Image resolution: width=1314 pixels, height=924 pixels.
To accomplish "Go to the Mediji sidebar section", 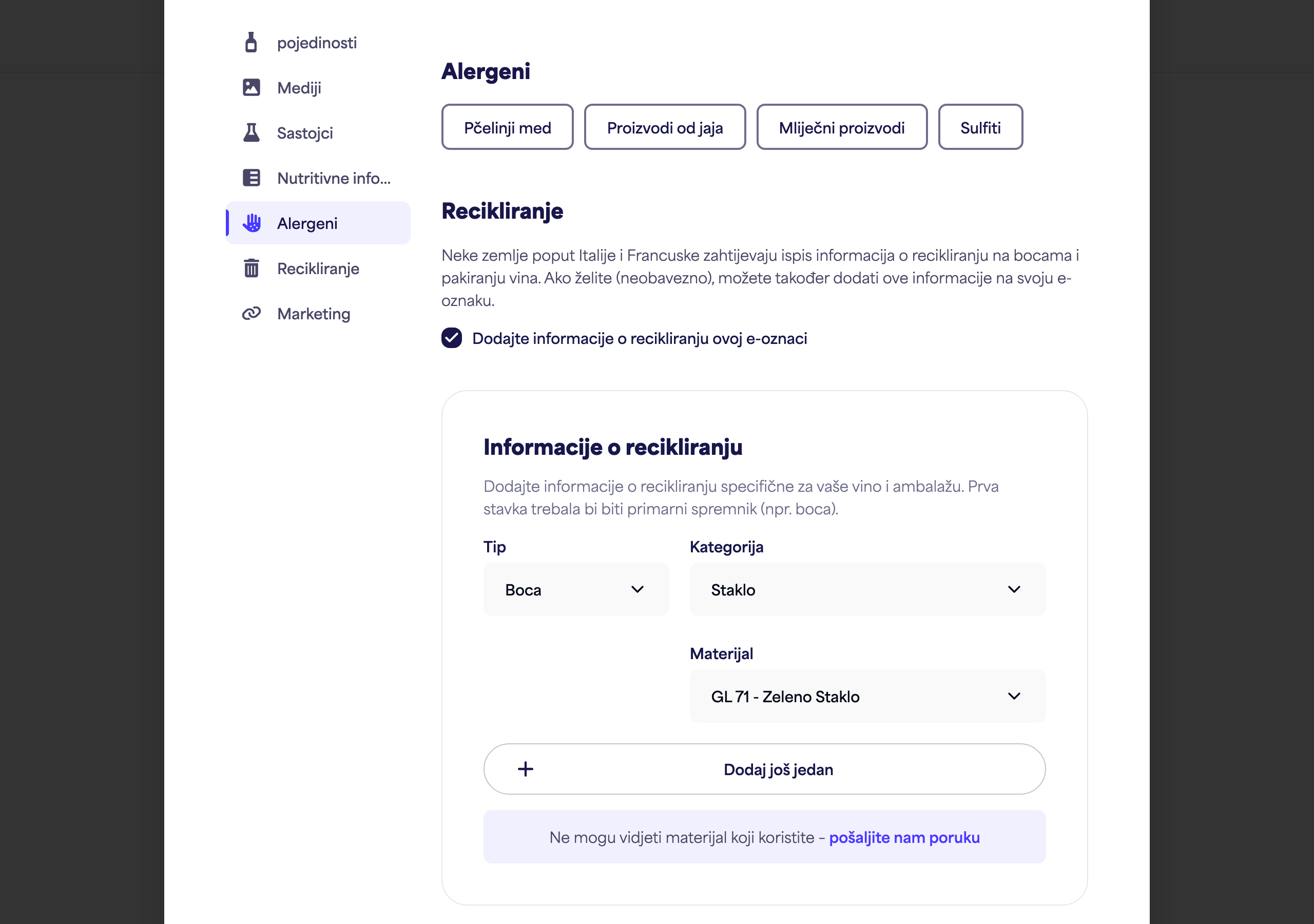I will click(318, 88).
